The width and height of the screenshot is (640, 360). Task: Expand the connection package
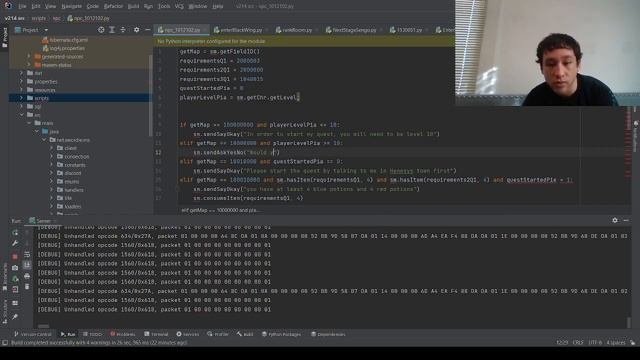click(x=52, y=156)
